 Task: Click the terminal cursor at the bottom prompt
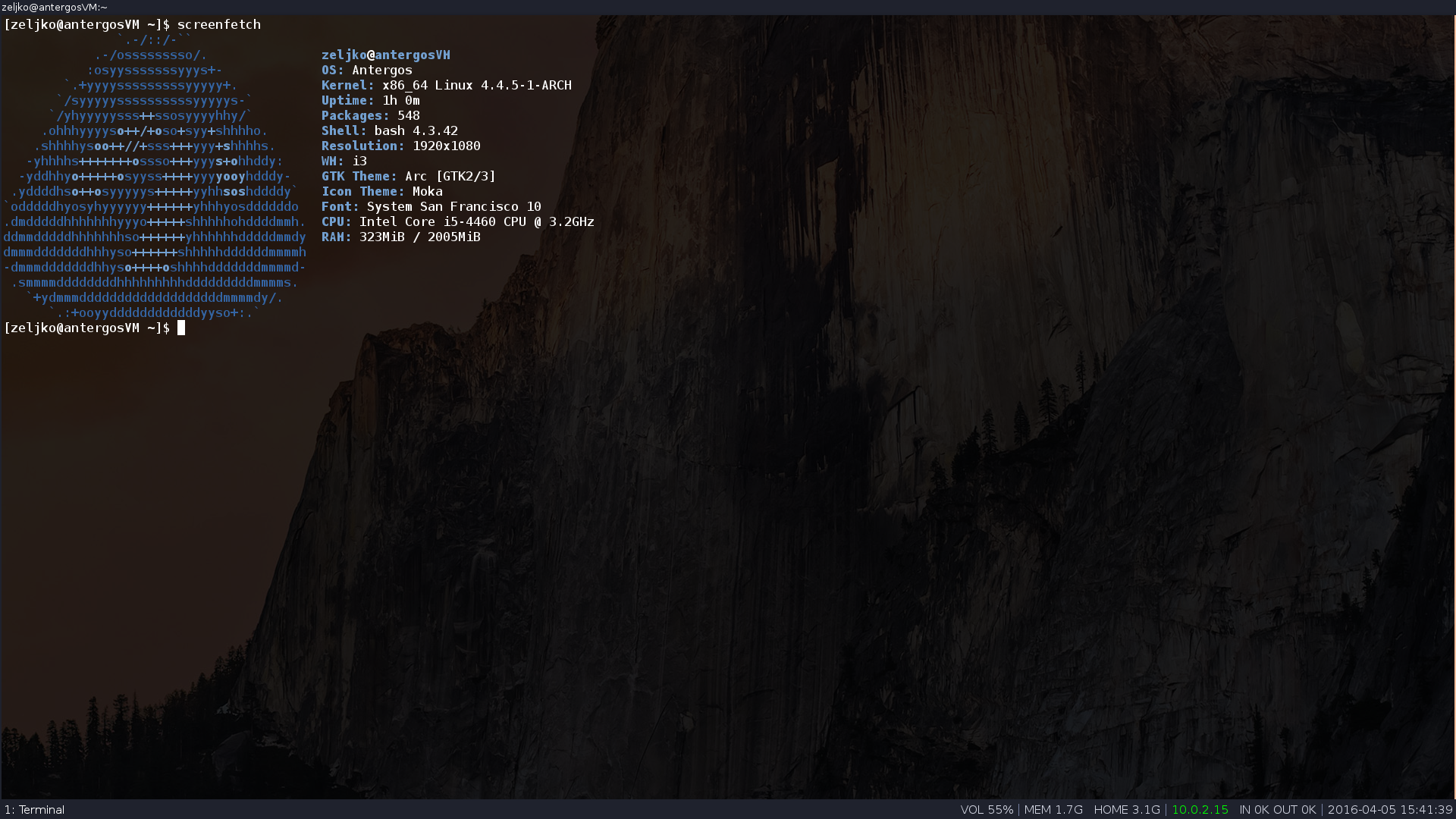click(181, 328)
